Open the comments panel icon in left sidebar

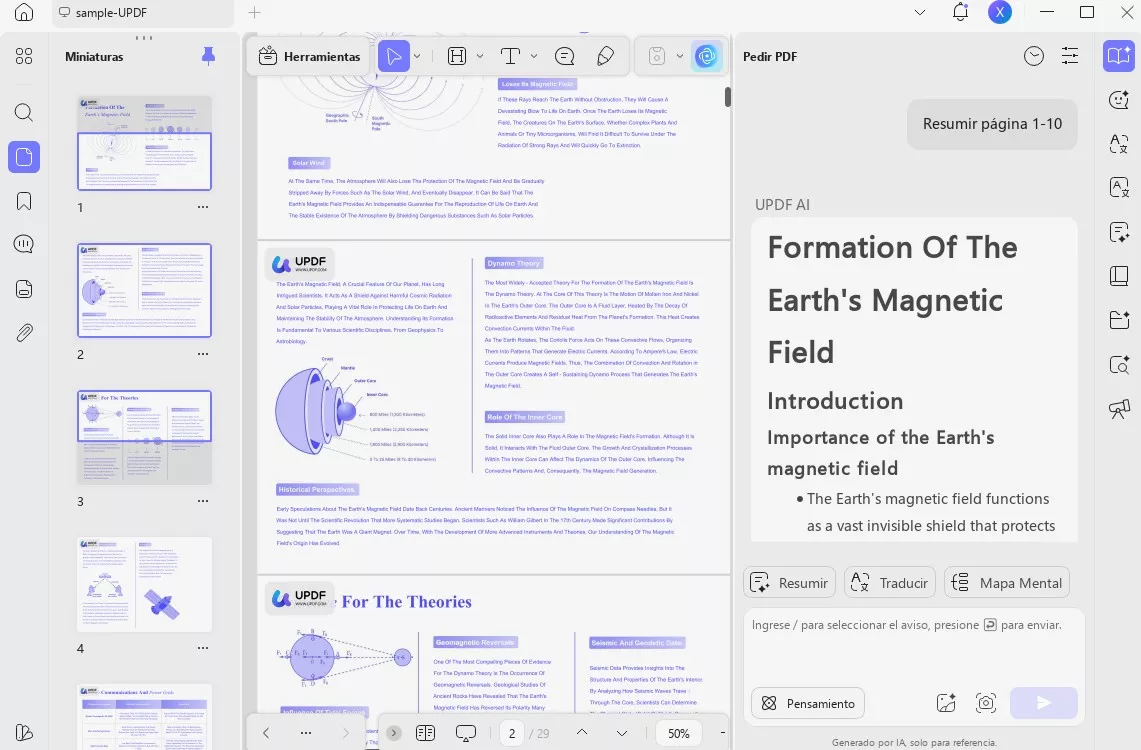24,244
